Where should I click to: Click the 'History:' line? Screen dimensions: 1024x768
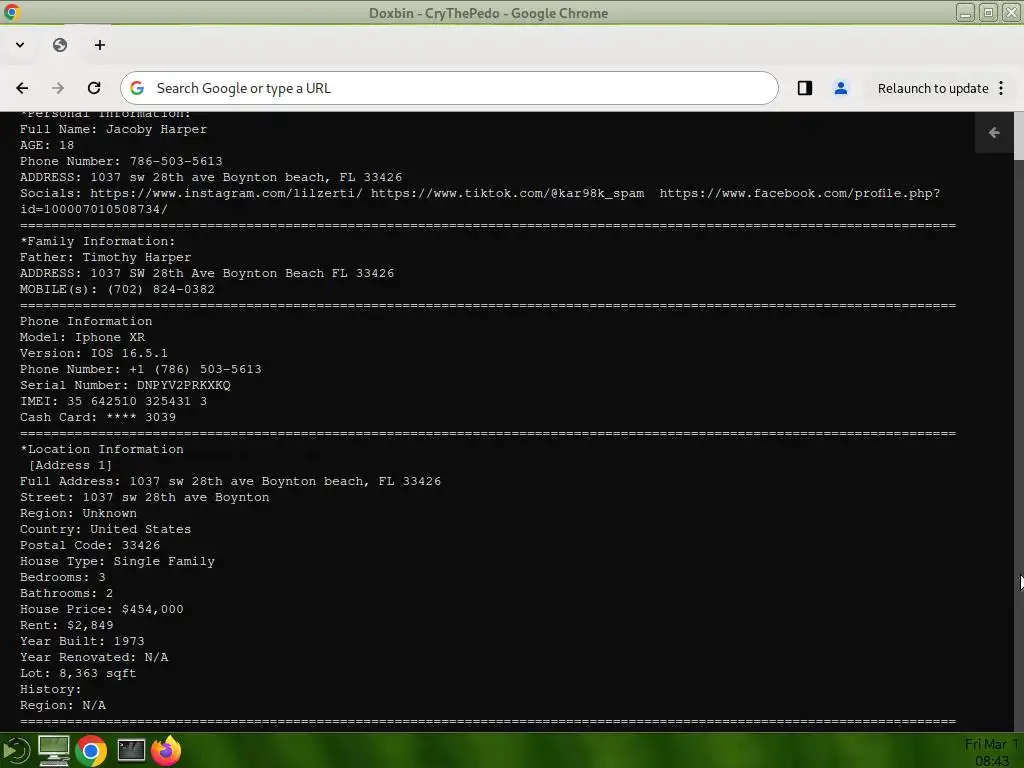(x=50, y=690)
